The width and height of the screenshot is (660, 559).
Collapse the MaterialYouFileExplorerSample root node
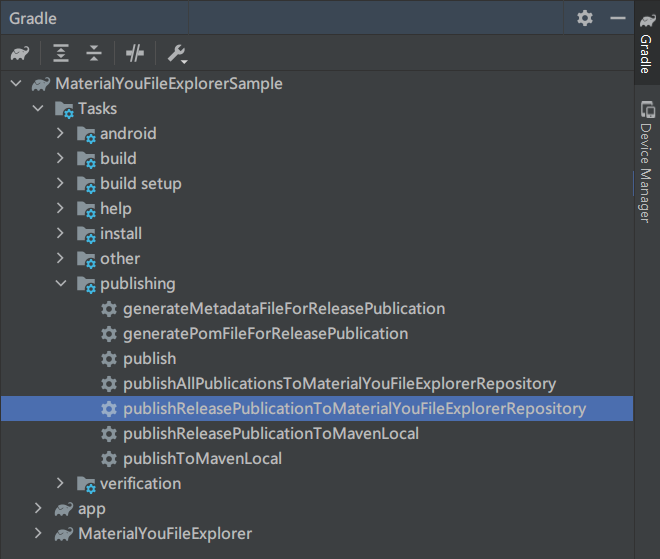click(16, 84)
